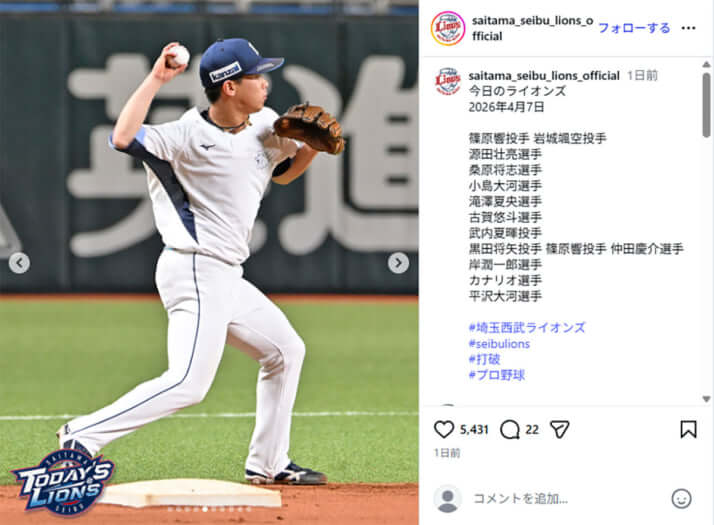The image size is (714, 525).
Task: Open Lions profile avatar in header
Action: 448,28
